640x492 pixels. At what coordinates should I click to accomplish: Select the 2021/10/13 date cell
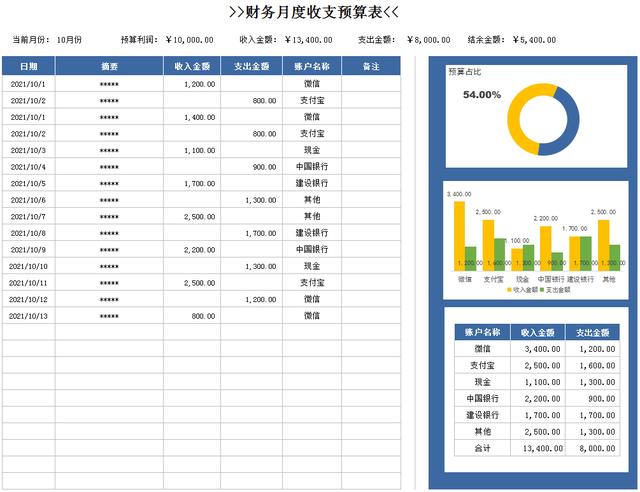coord(29,316)
